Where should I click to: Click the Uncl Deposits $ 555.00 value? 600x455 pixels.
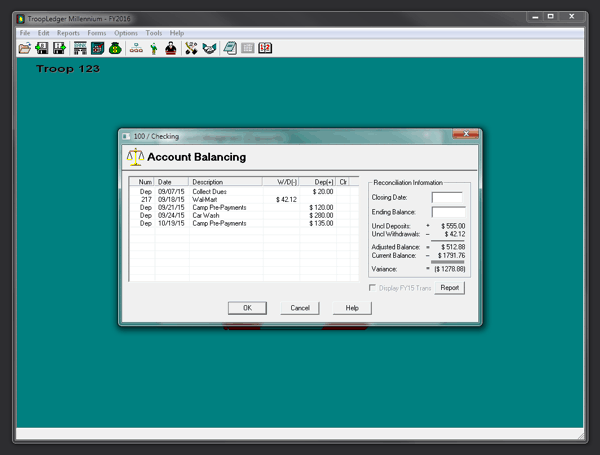coord(453,226)
